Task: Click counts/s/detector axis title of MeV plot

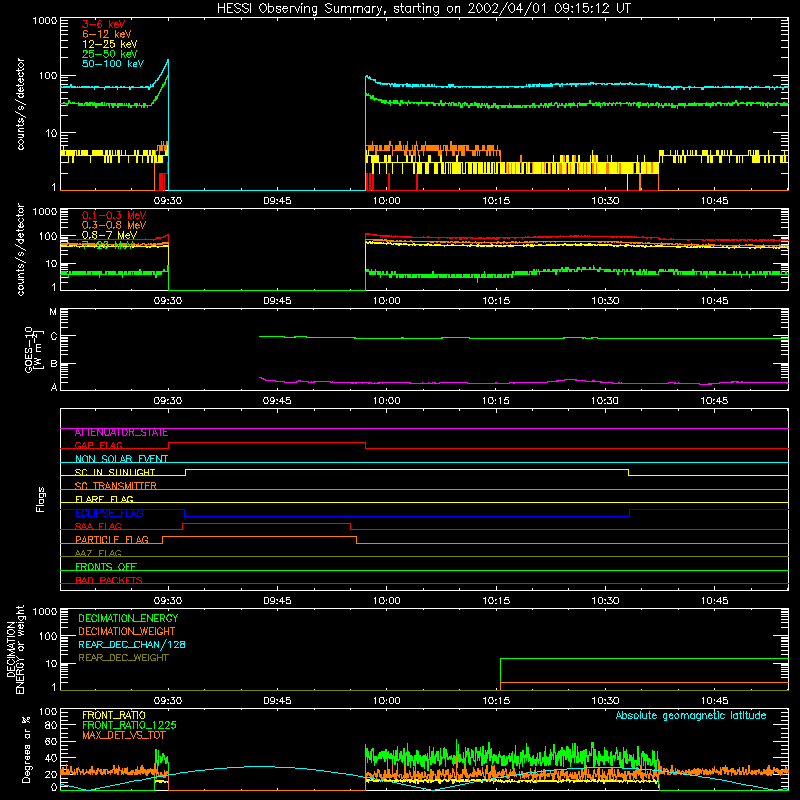Action: click(20, 249)
